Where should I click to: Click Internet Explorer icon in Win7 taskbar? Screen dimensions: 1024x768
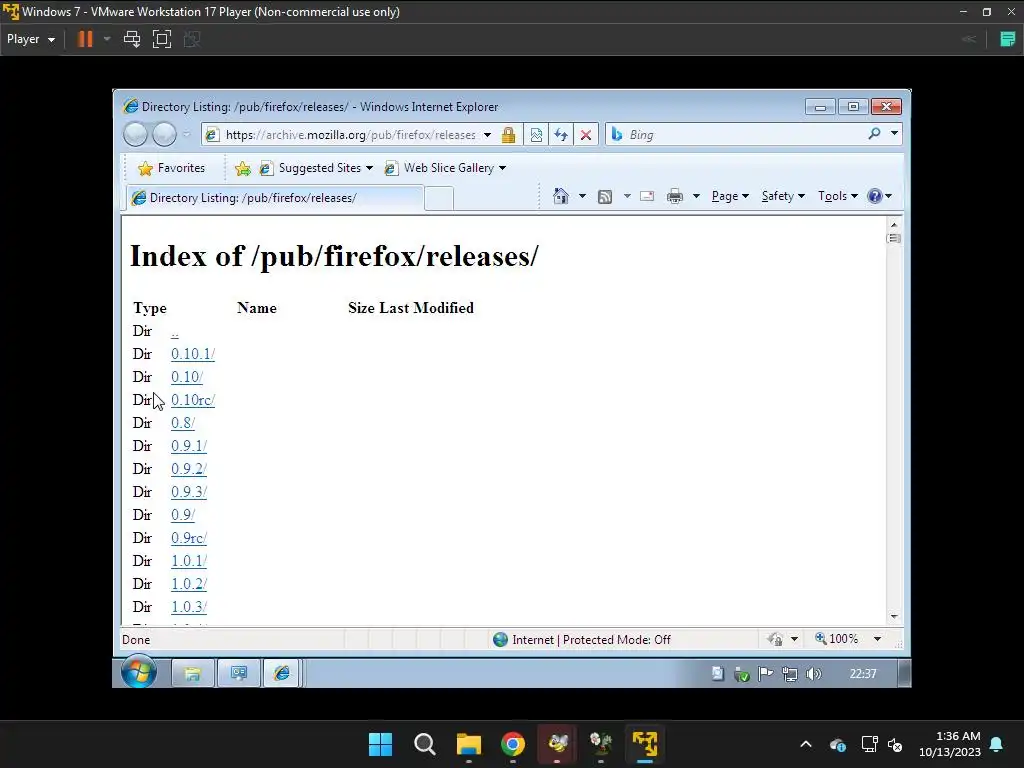pos(281,673)
